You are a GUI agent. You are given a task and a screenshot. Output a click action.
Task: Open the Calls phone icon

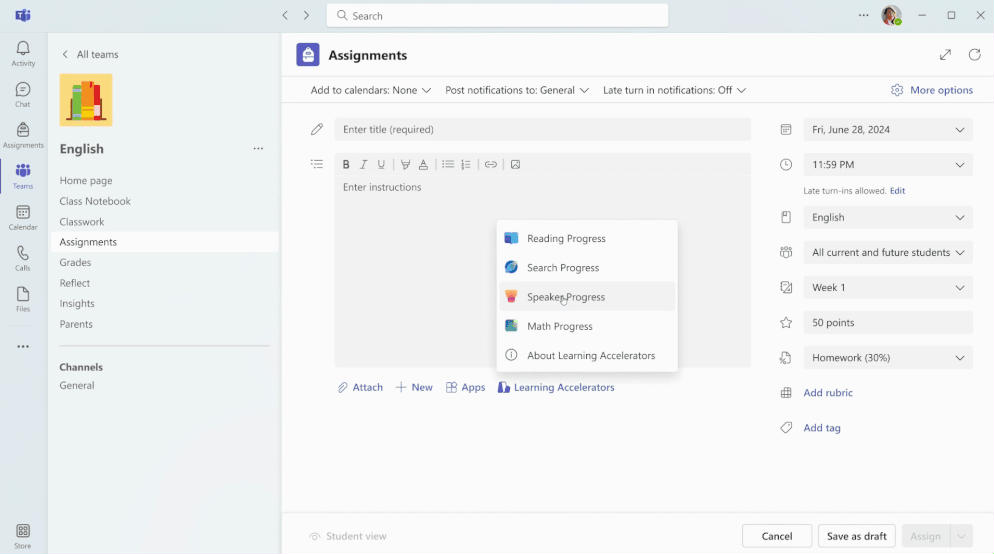coord(23,258)
